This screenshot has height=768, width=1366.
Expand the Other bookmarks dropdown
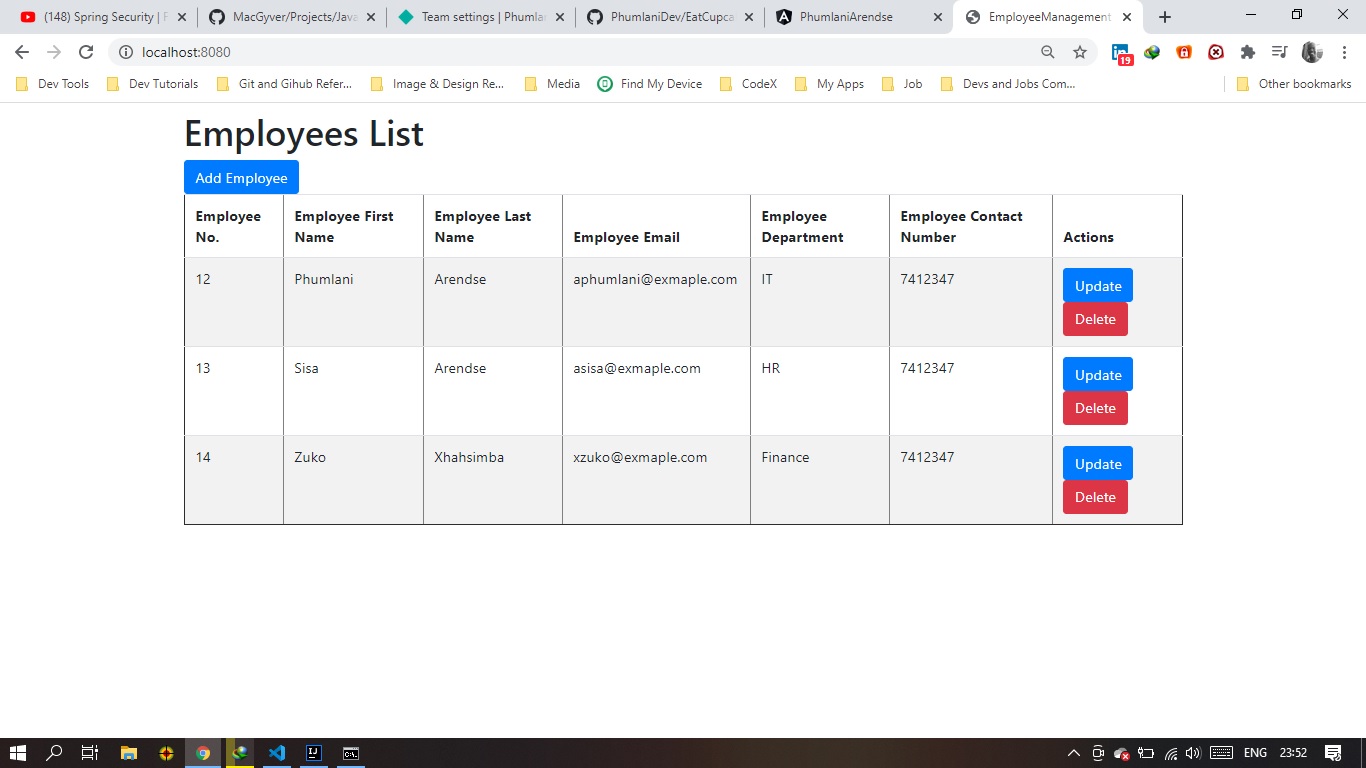pos(1295,84)
